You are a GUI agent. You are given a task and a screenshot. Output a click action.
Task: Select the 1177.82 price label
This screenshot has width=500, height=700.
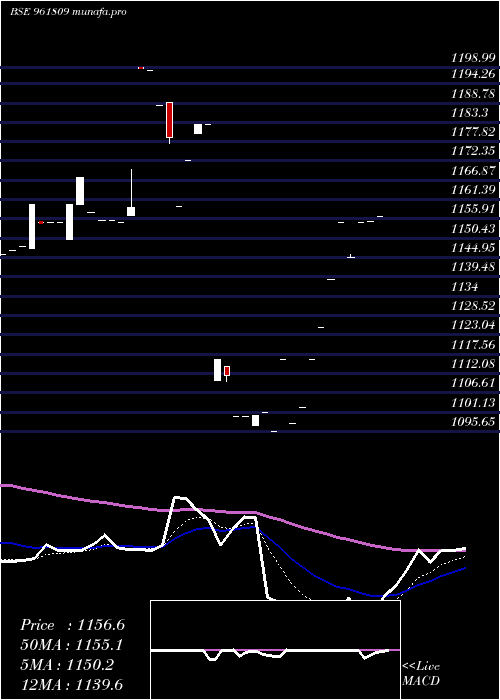(x=473, y=132)
